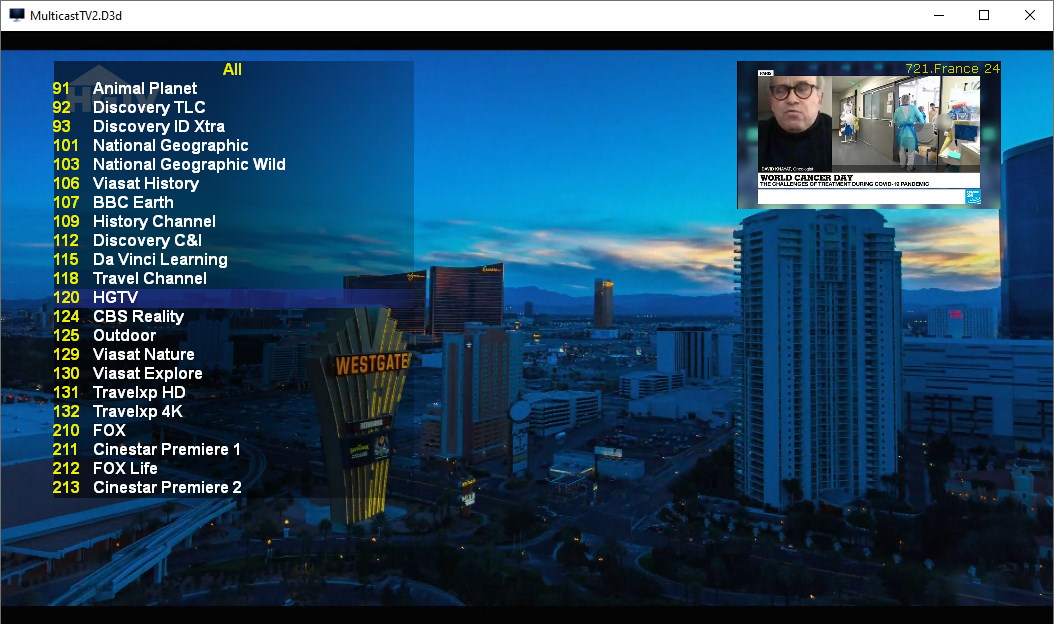Open channel 118 Travel Channel
This screenshot has height=624, width=1054.
[233, 278]
